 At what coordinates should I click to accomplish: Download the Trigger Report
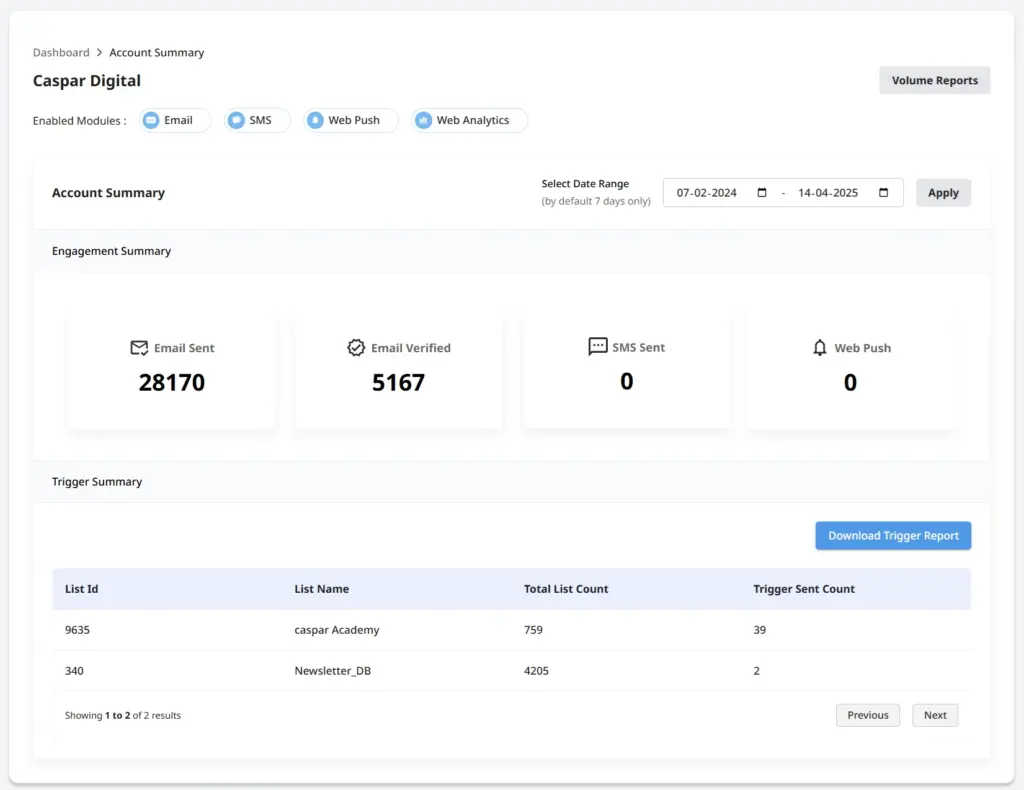tap(893, 535)
